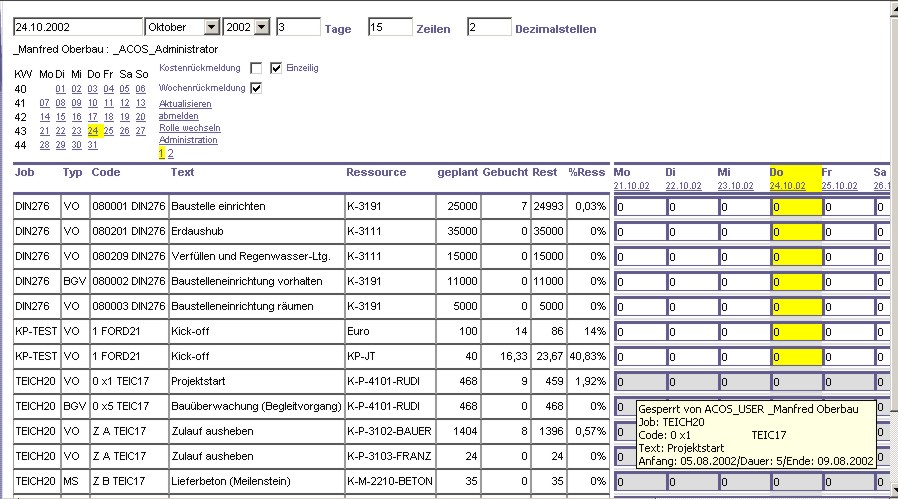Click the '%Ress' column header
898x499 pixels.
click(586, 172)
